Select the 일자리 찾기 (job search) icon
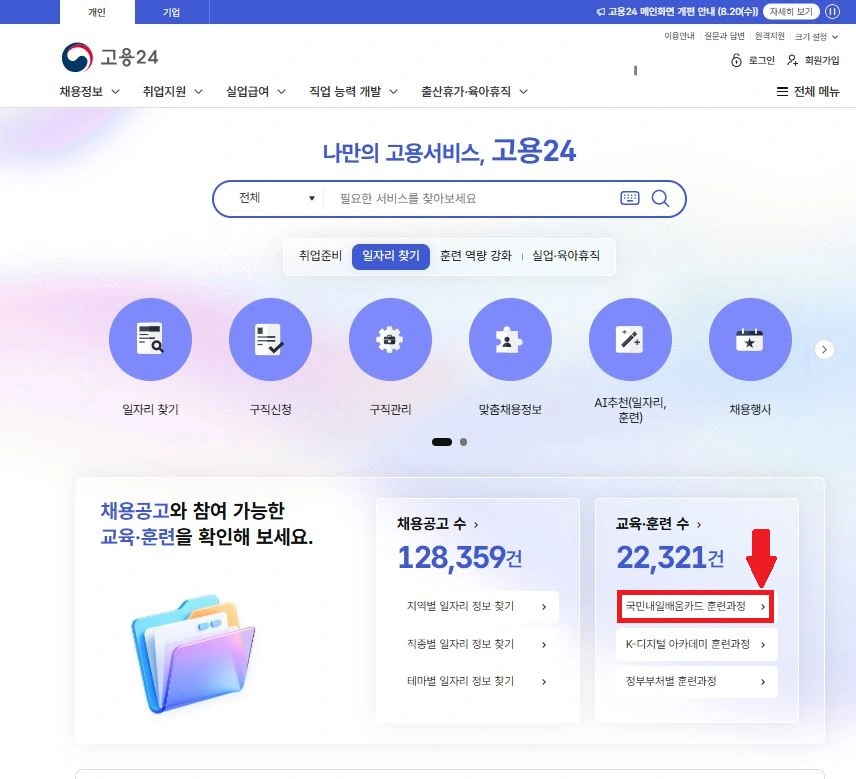The height and width of the screenshot is (779, 856). coord(150,339)
